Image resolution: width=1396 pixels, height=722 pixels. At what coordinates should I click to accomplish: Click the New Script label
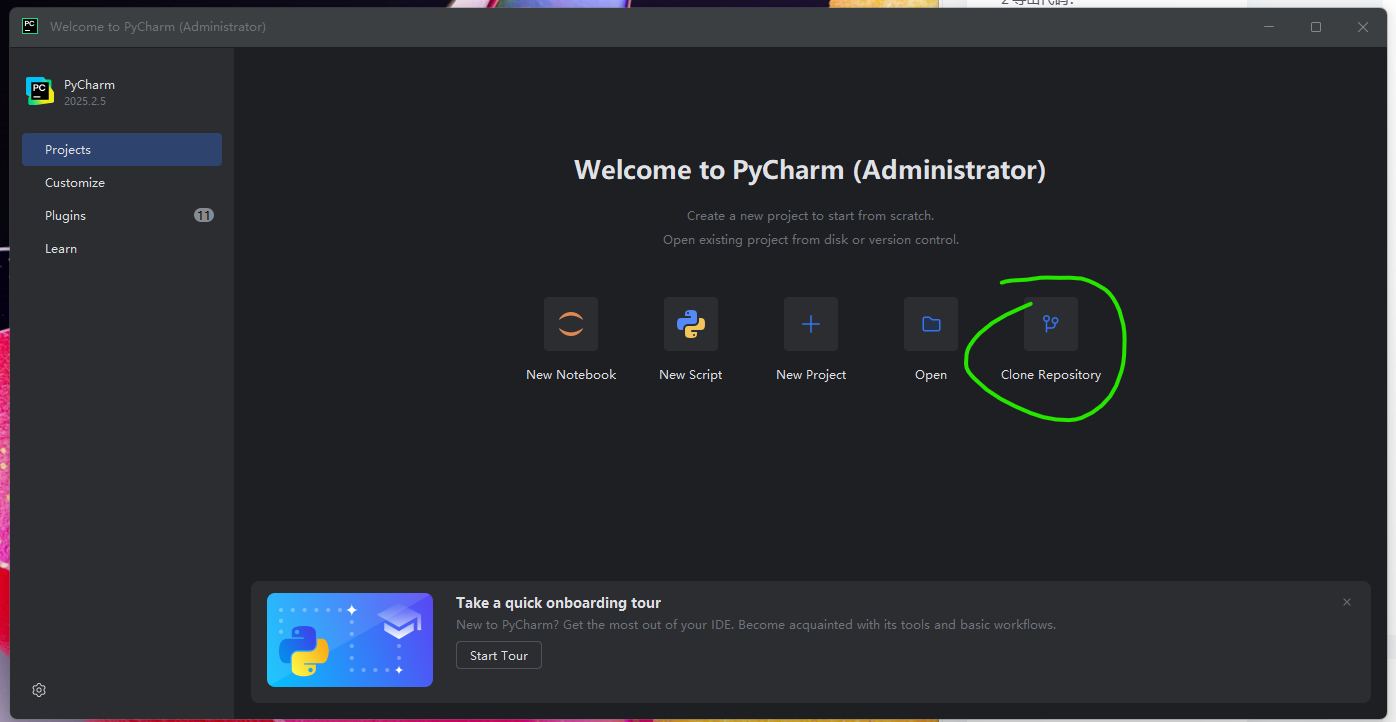[x=691, y=375]
